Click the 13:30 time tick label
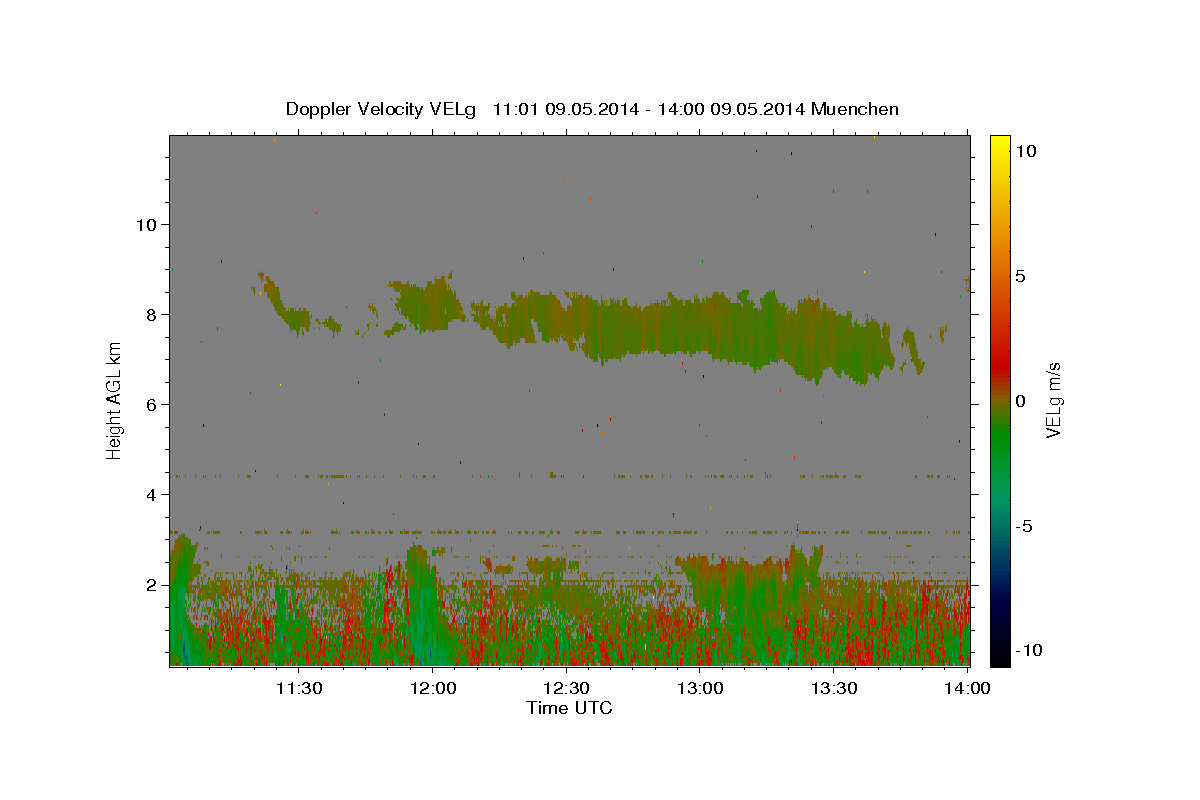The width and height of the screenshot is (1200, 800). (834, 688)
